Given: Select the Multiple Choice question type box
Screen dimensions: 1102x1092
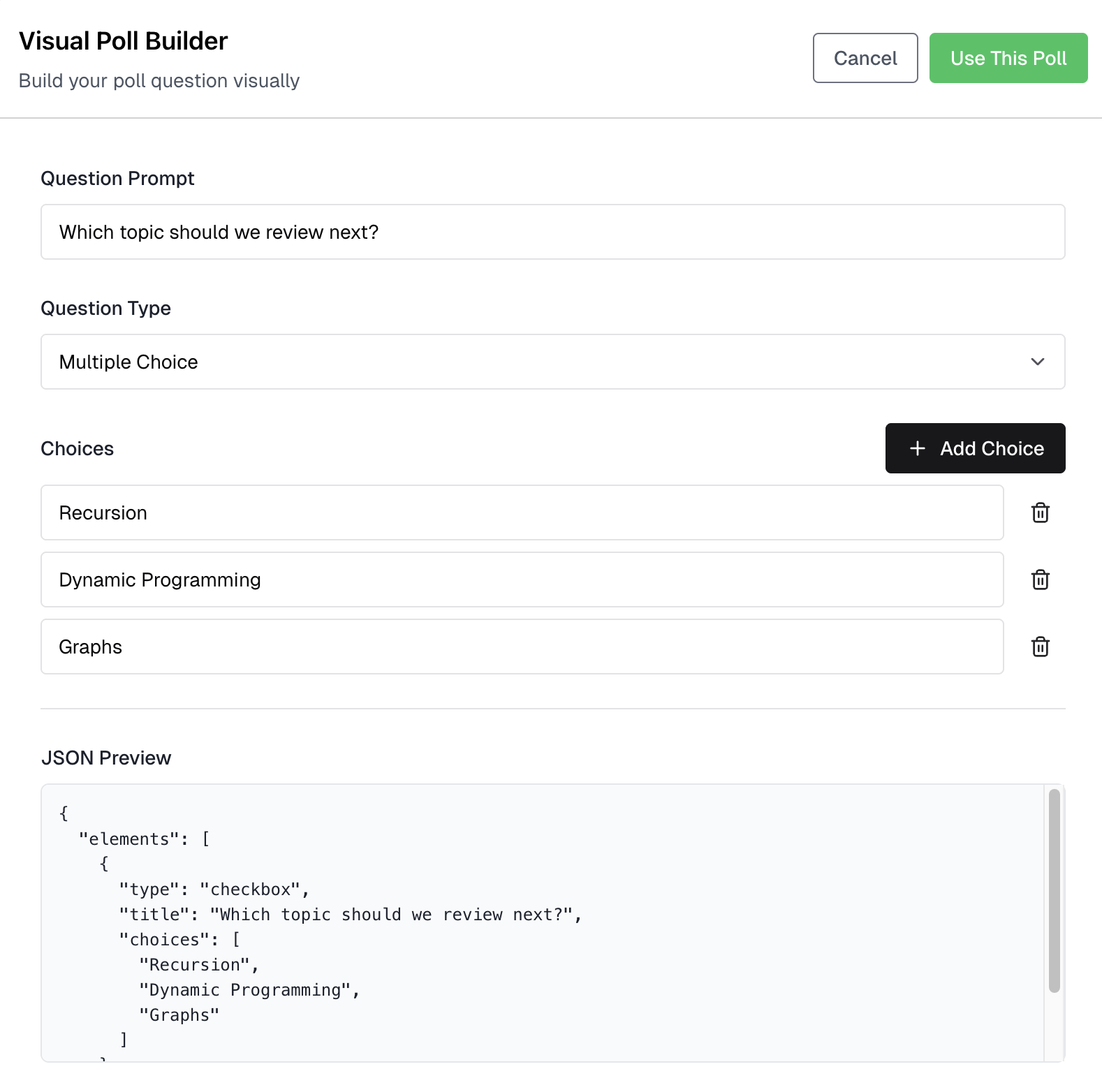Looking at the screenshot, I should (x=552, y=362).
